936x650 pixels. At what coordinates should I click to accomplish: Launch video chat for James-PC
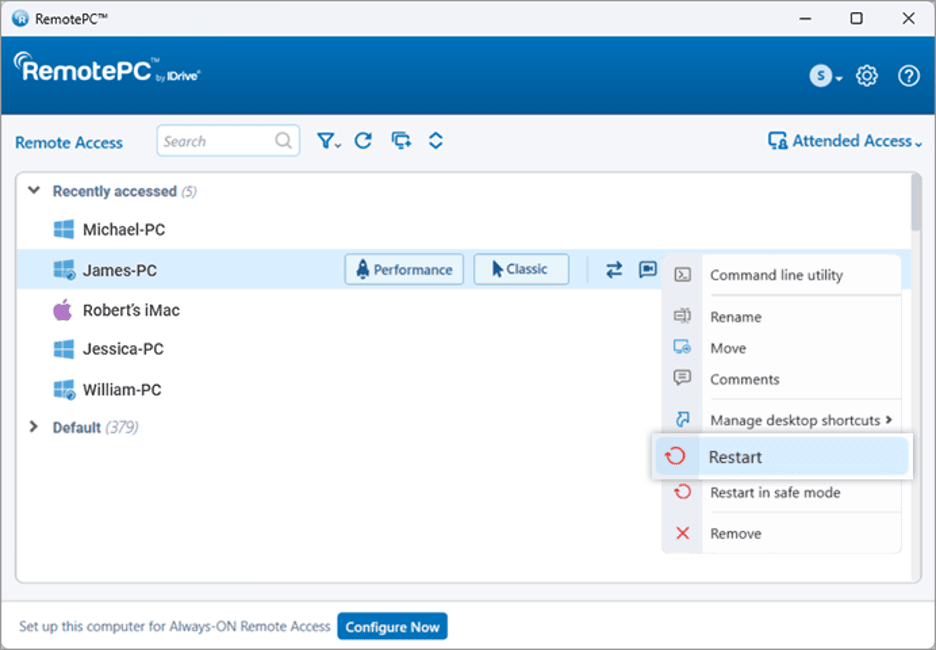(x=645, y=269)
